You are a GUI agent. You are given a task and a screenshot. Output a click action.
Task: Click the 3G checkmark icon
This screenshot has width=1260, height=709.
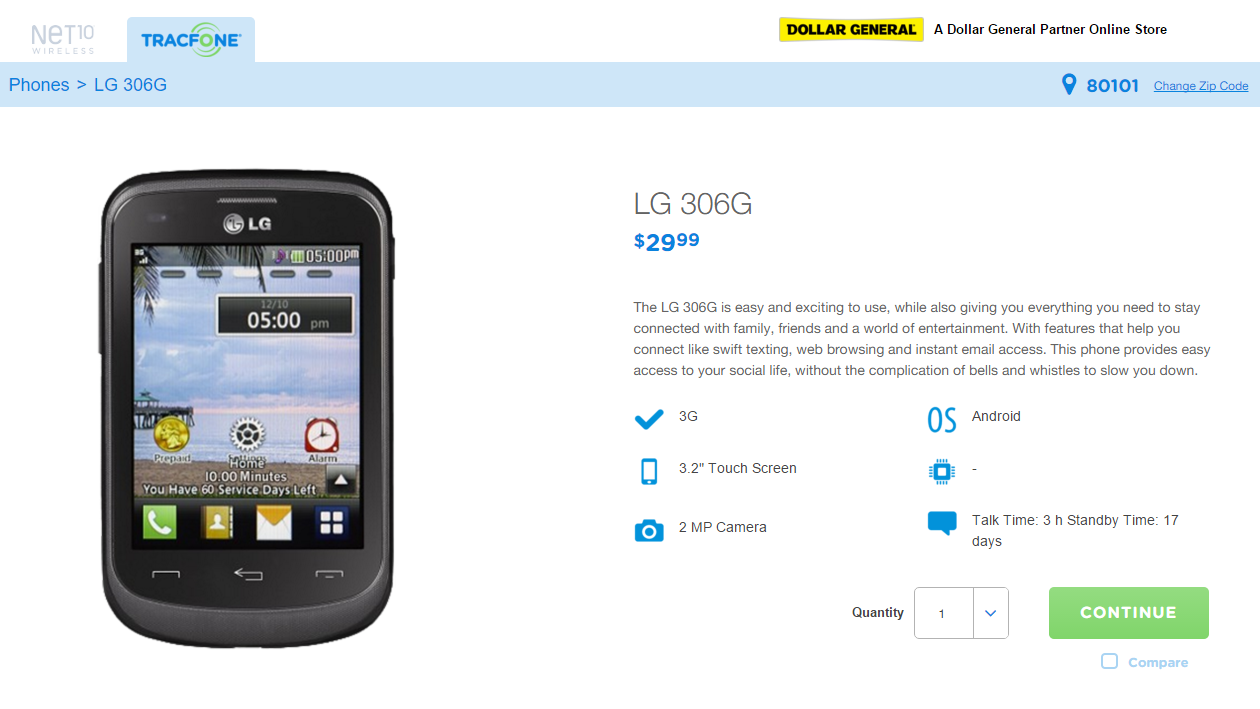[x=649, y=419]
